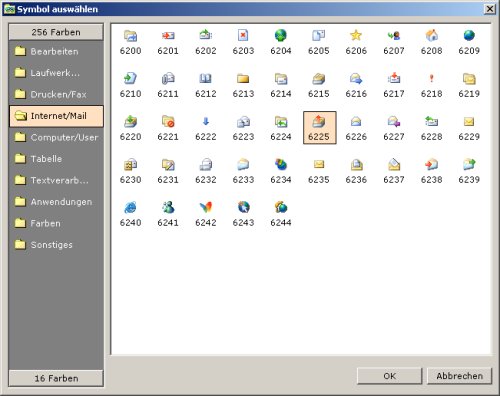Open the Computer/User category
Image resolution: width=500 pixels, height=396 pixels.
(56, 137)
